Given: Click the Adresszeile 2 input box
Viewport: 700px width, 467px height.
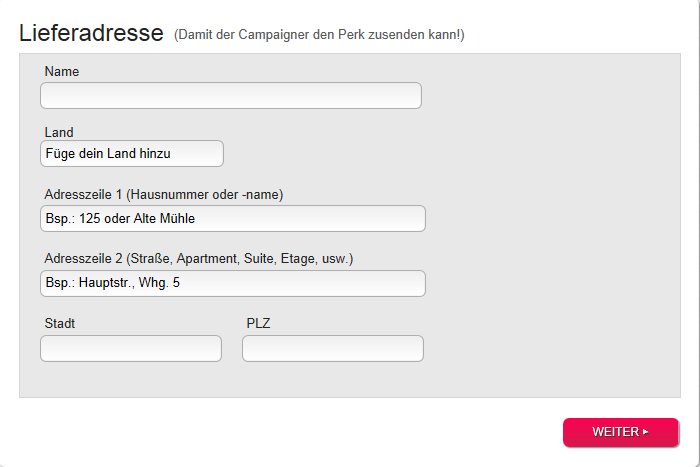Looking at the screenshot, I should (x=232, y=283).
